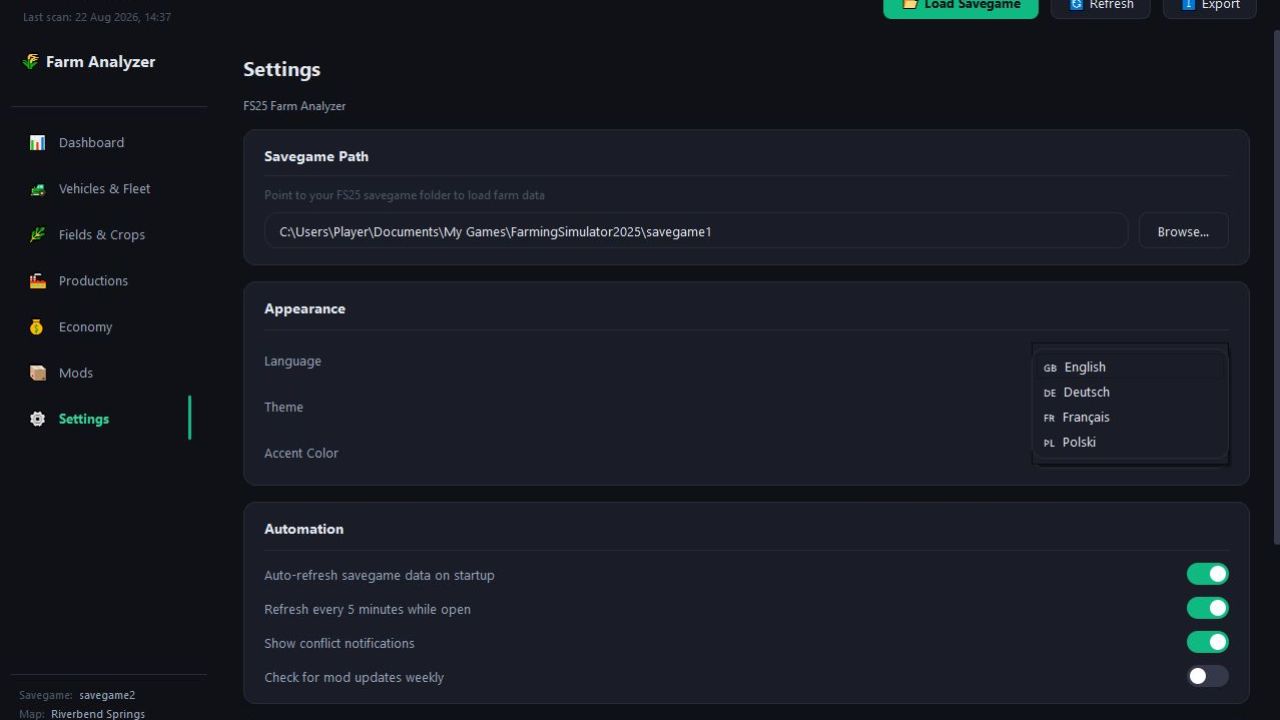Viewport: 1280px width, 720px height.
Task: Click the Browse... button
Action: (x=1183, y=231)
